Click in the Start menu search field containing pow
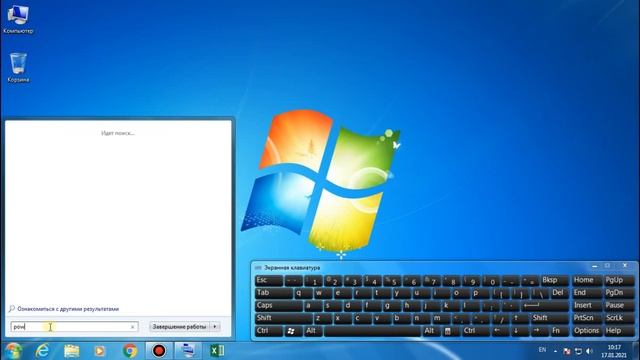640x360 pixels. pos(74,327)
